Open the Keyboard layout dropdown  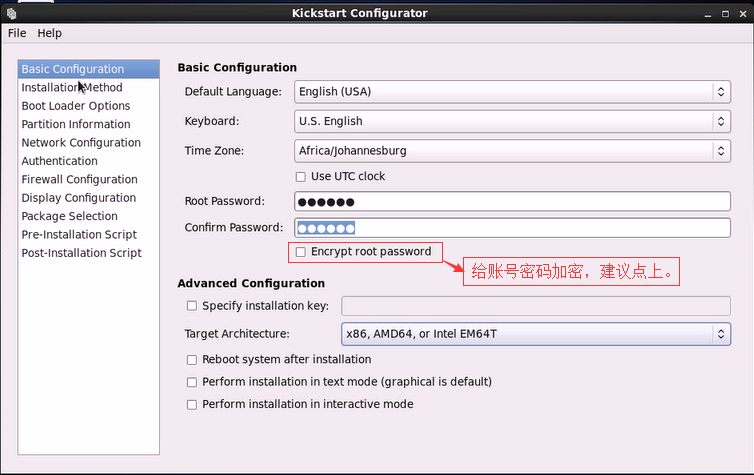click(512, 121)
